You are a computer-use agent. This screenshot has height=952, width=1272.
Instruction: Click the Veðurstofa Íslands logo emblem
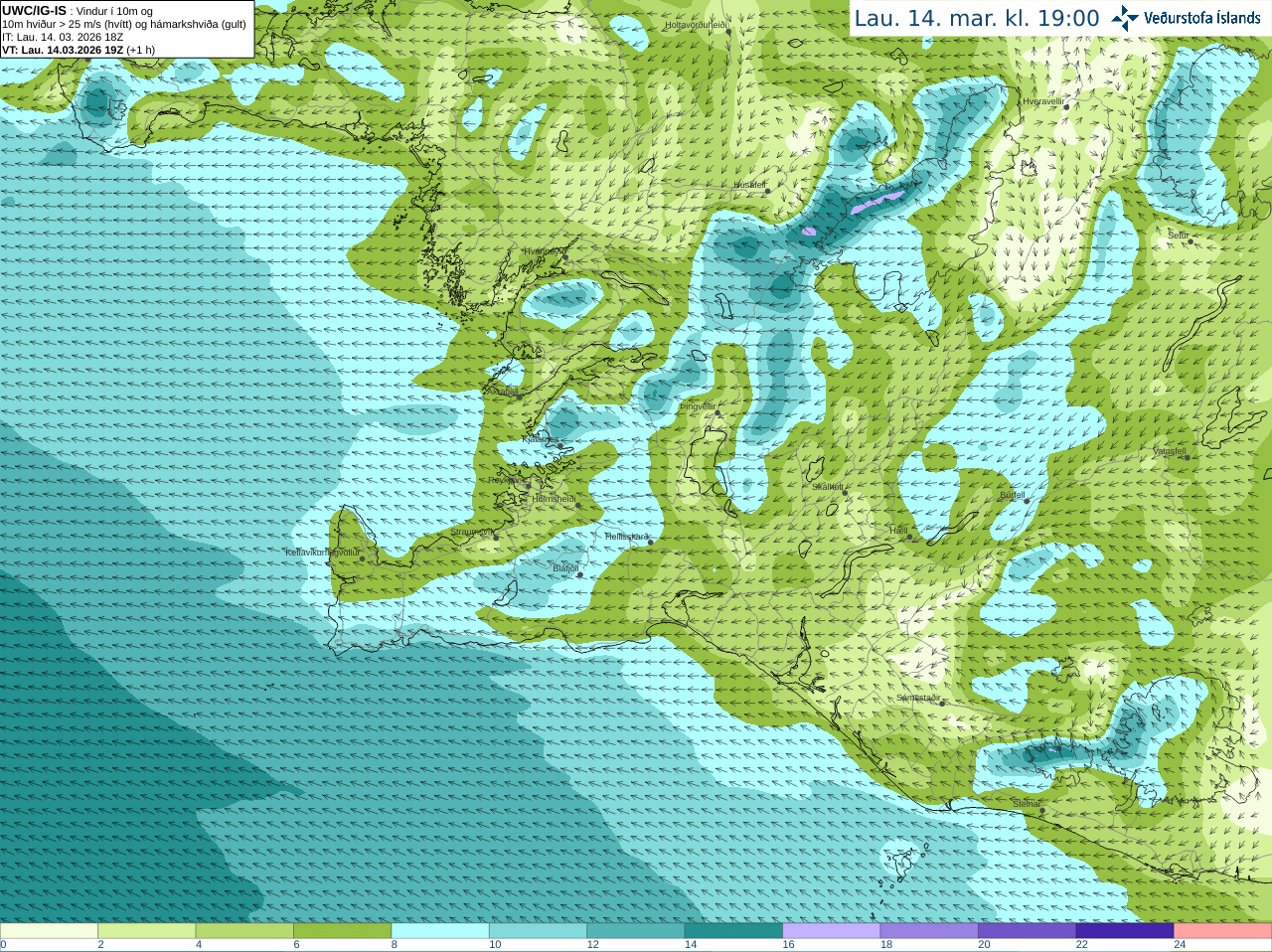point(1124,18)
